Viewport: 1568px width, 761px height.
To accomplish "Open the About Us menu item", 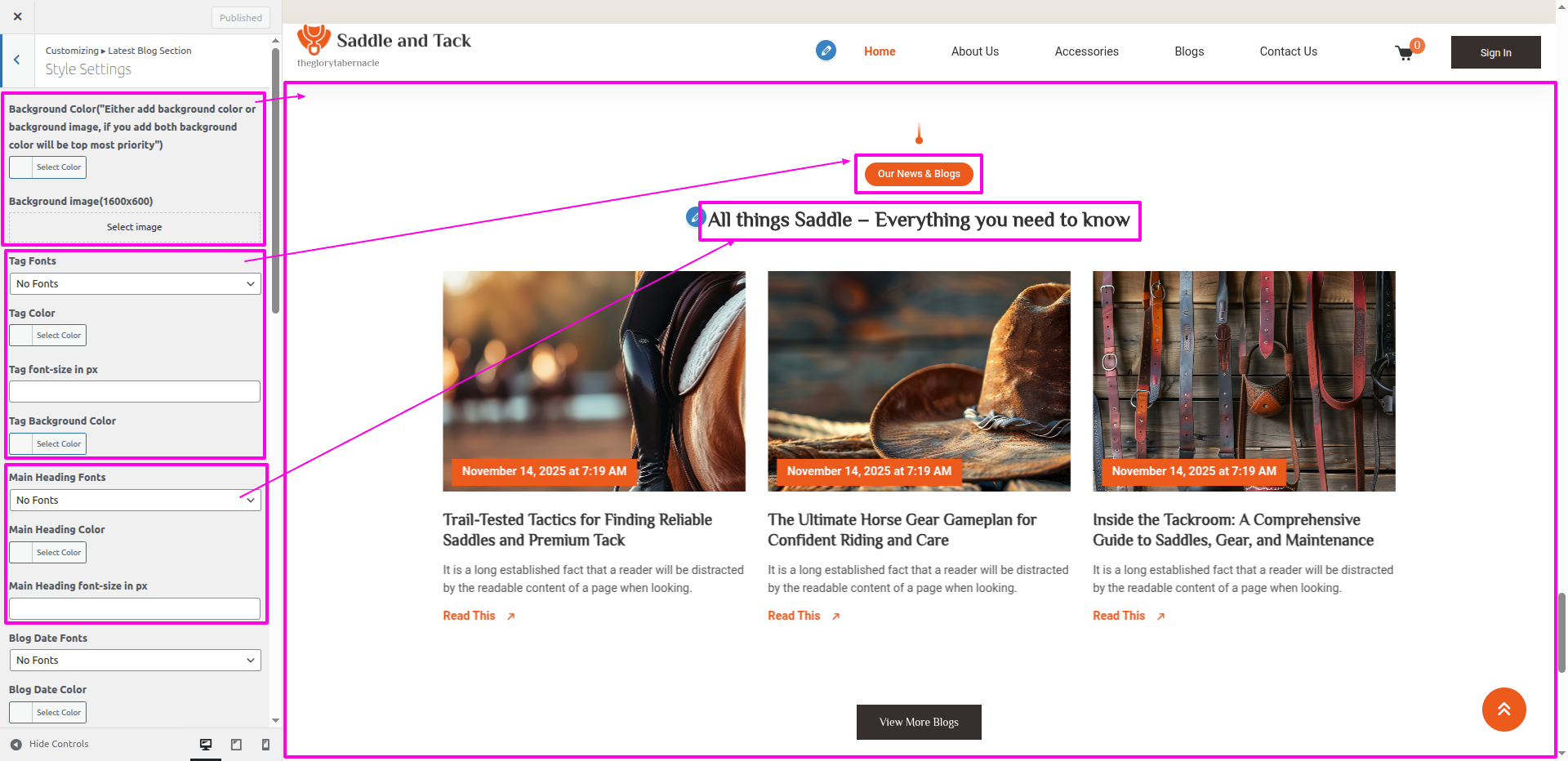I will click(x=974, y=51).
